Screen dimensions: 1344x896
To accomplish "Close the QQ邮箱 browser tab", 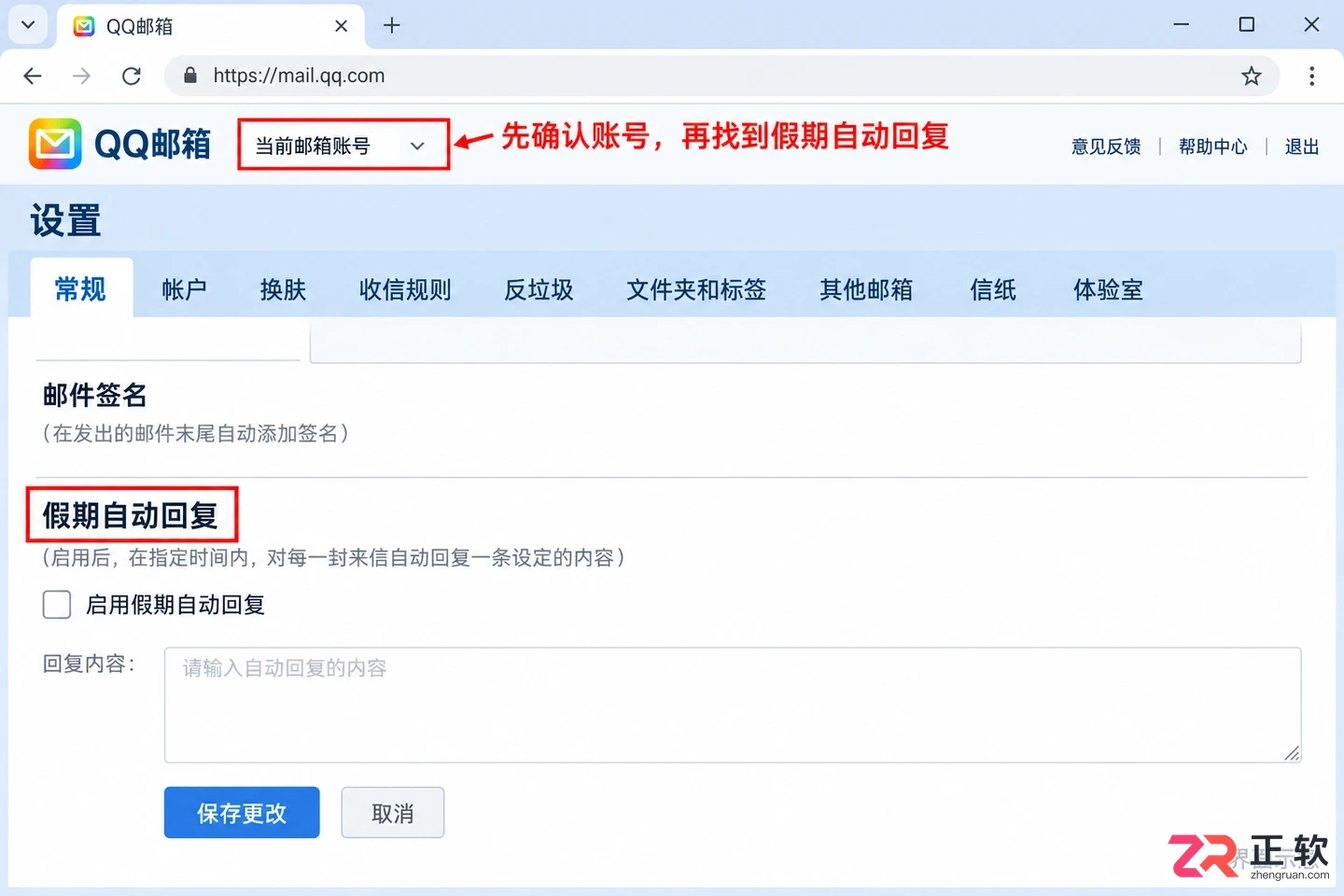I will pos(342,26).
